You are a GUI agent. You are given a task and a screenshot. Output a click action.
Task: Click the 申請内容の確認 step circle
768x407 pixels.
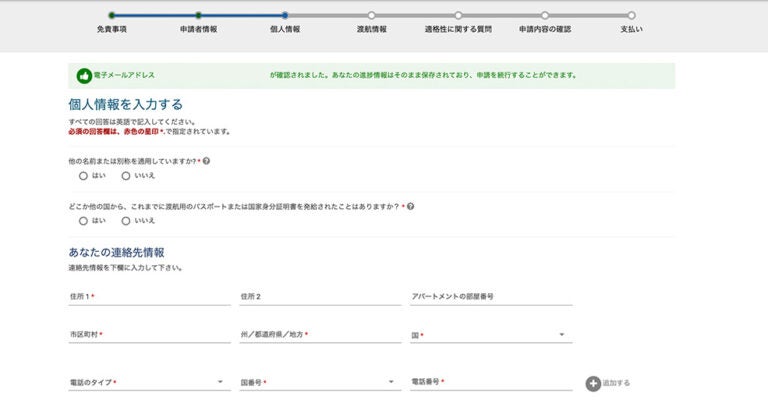click(x=545, y=15)
